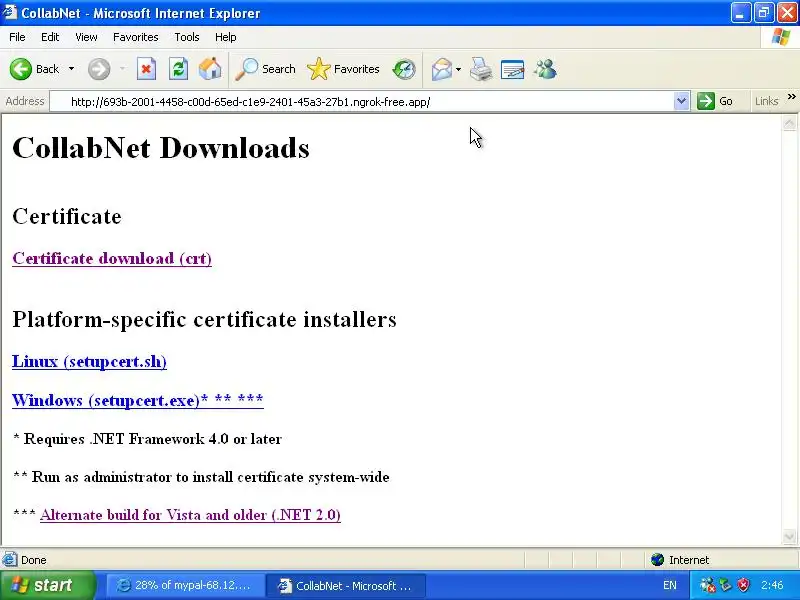The width and height of the screenshot is (800, 600).
Task: Open the View menu
Action: pos(86,37)
